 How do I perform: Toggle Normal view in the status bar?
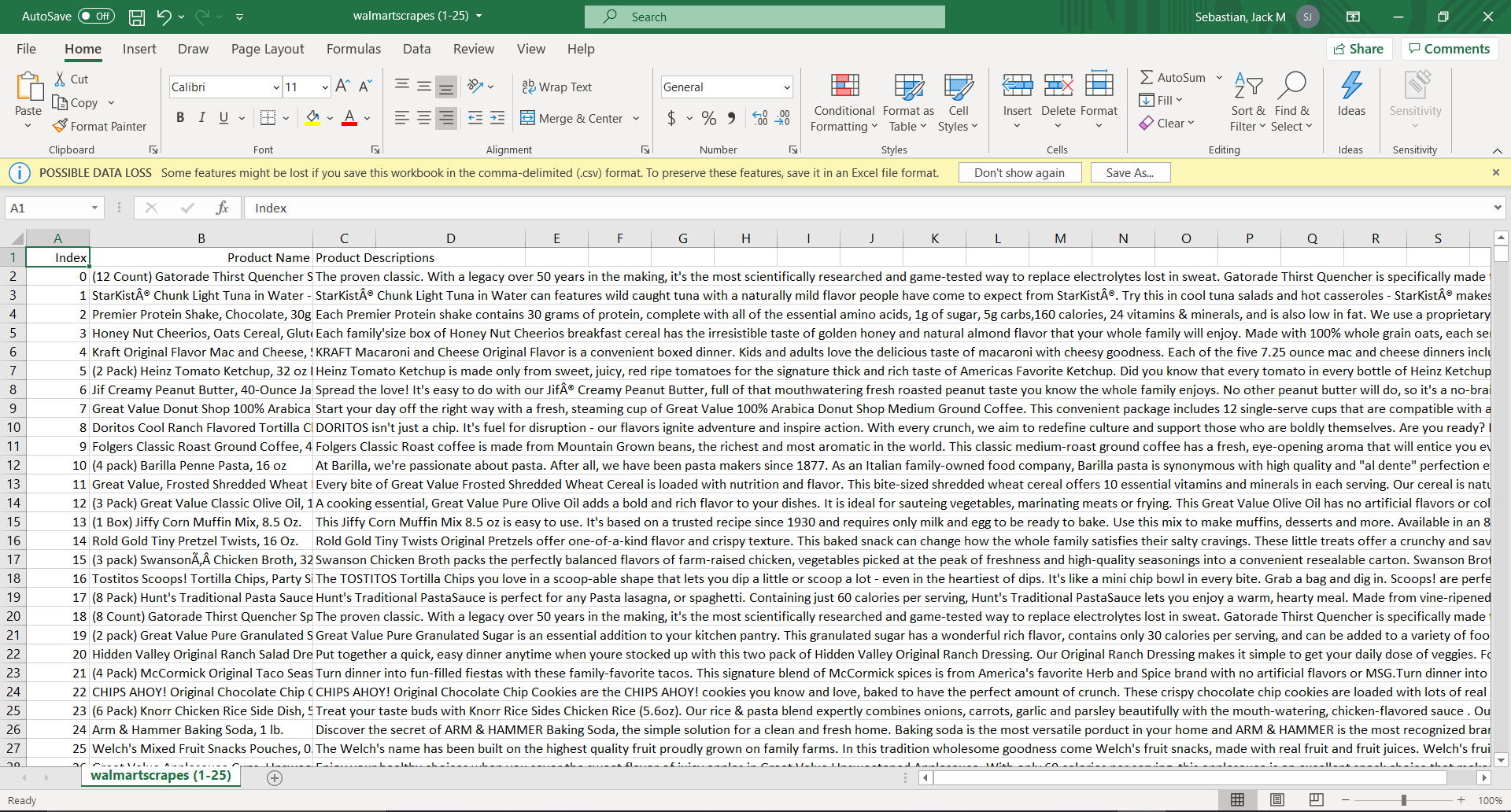pos(1238,800)
